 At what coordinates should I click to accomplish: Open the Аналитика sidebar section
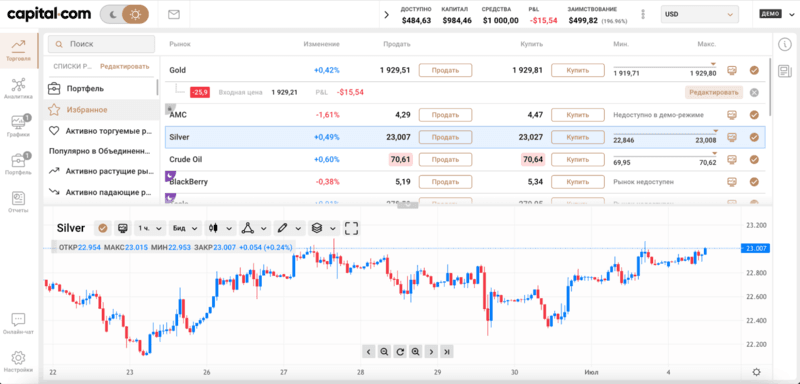[x=18, y=89]
